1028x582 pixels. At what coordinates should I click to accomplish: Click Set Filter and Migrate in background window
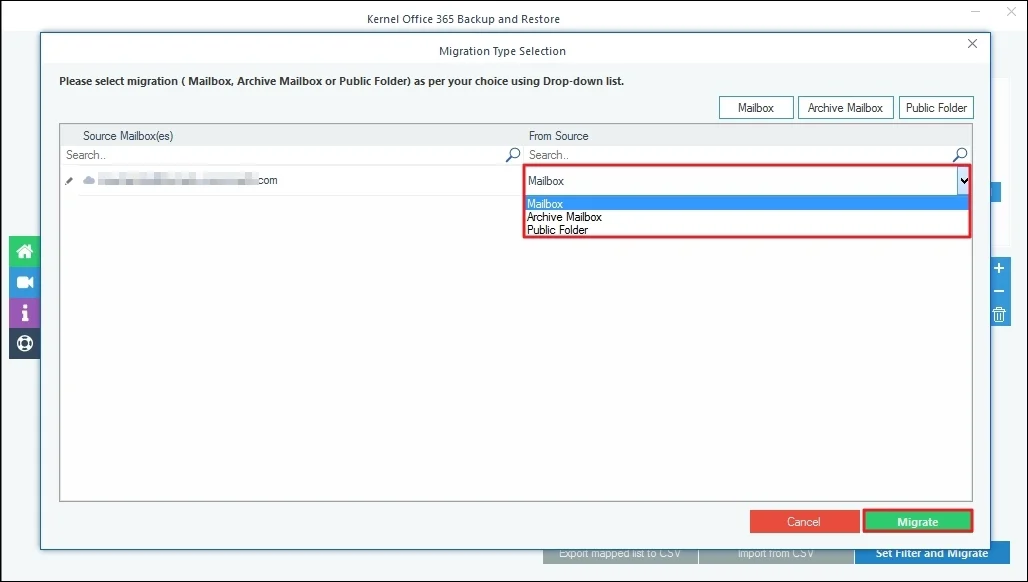[x=932, y=554]
